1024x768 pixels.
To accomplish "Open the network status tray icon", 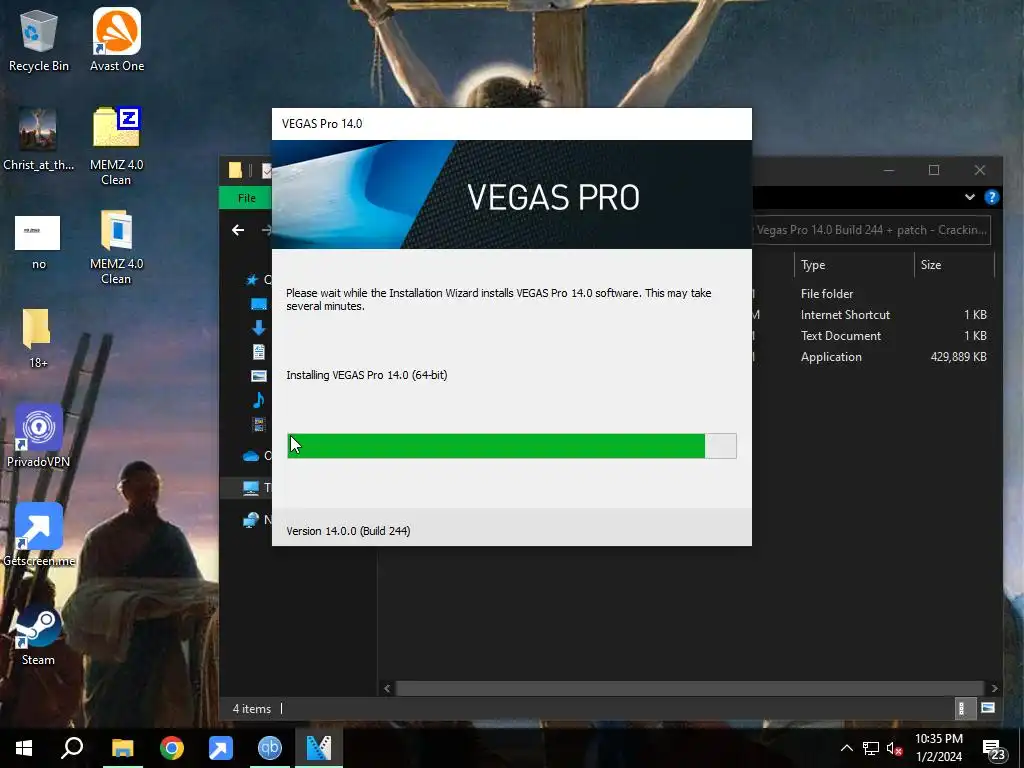I will (871, 748).
